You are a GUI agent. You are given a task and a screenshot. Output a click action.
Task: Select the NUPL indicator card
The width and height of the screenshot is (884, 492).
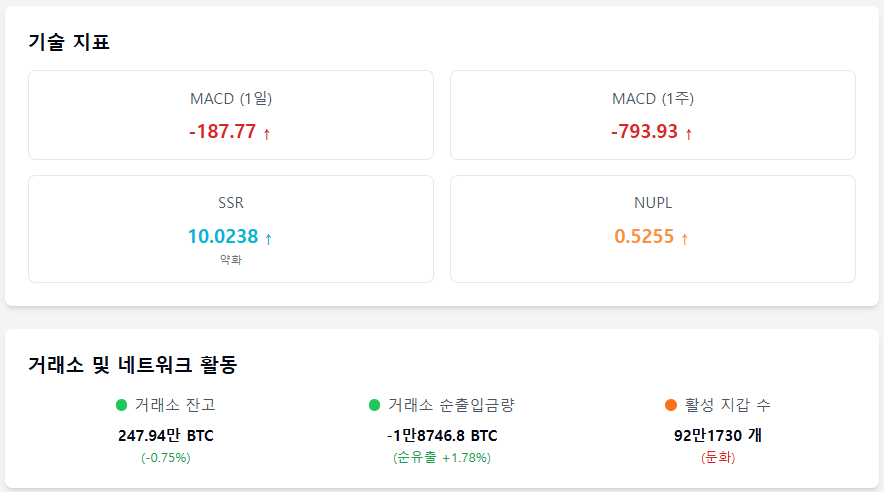[653, 229]
